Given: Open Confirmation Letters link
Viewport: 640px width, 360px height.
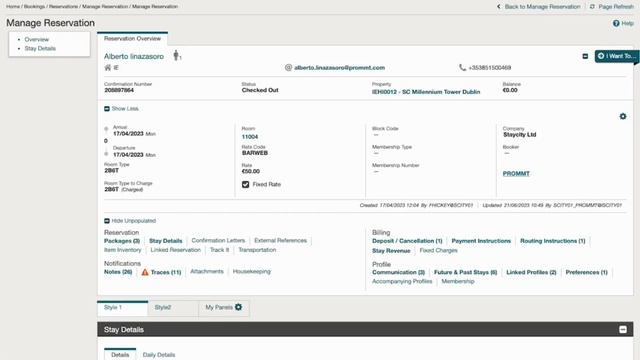Looking at the screenshot, I should click(x=218, y=240).
